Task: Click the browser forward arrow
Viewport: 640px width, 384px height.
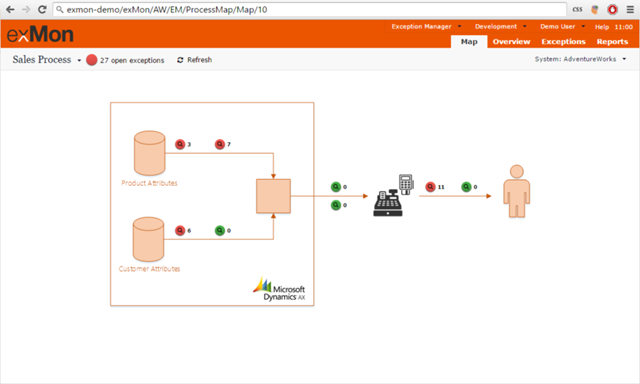Action: tap(26, 9)
